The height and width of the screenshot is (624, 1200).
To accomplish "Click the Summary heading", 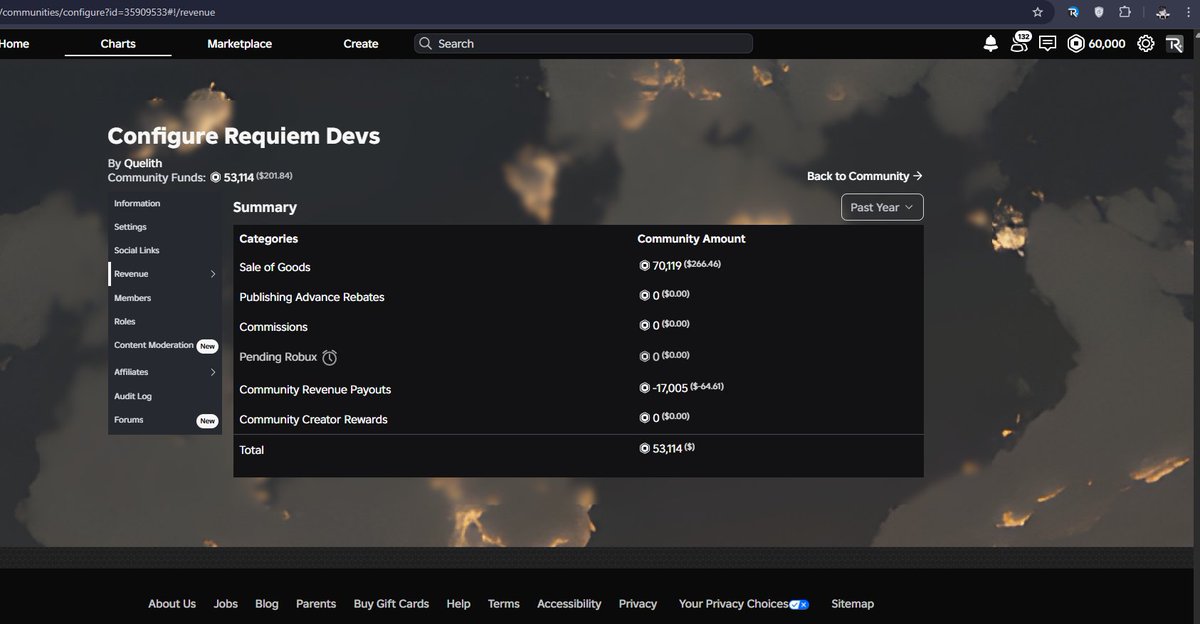I will (x=265, y=207).
